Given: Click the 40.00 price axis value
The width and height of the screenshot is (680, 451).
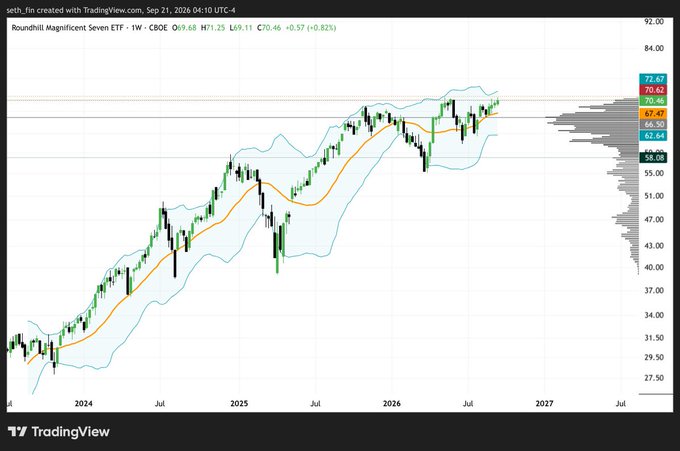Looking at the screenshot, I should pos(654,267).
